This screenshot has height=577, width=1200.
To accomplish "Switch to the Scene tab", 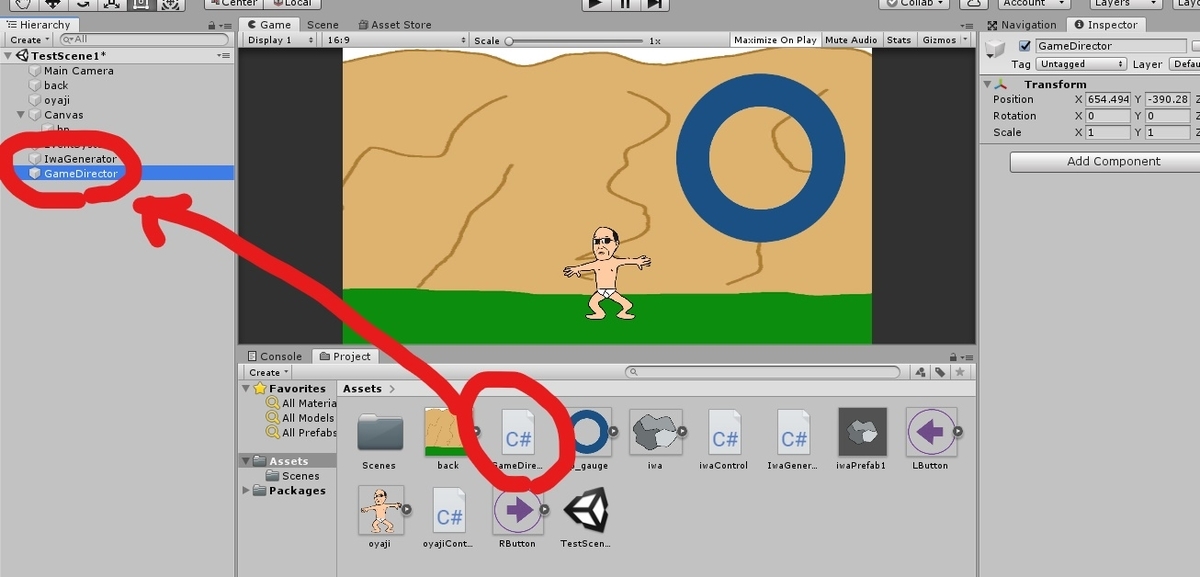I will (322, 25).
